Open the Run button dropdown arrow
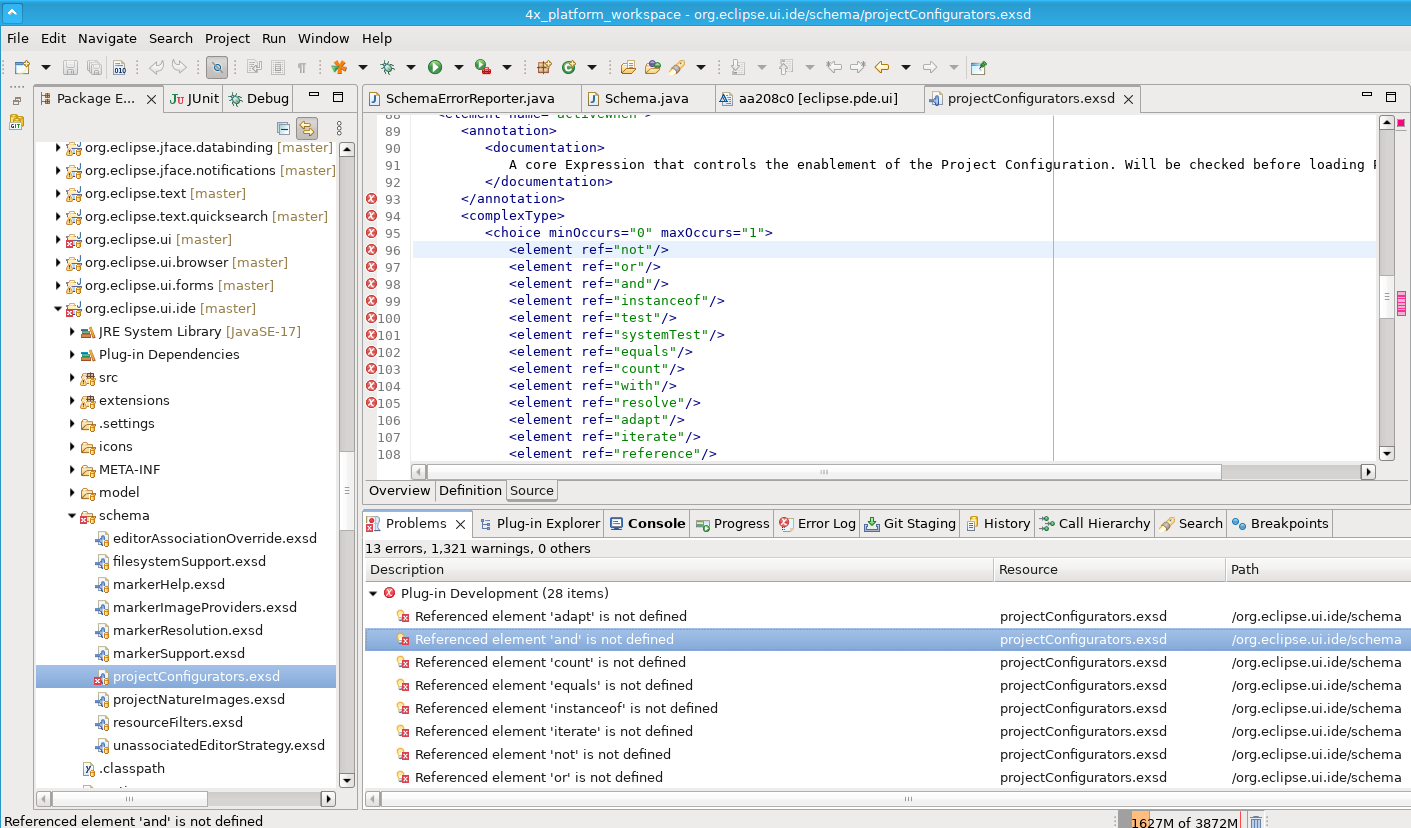This screenshot has width=1411, height=828. pyautogui.click(x=459, y=67)
